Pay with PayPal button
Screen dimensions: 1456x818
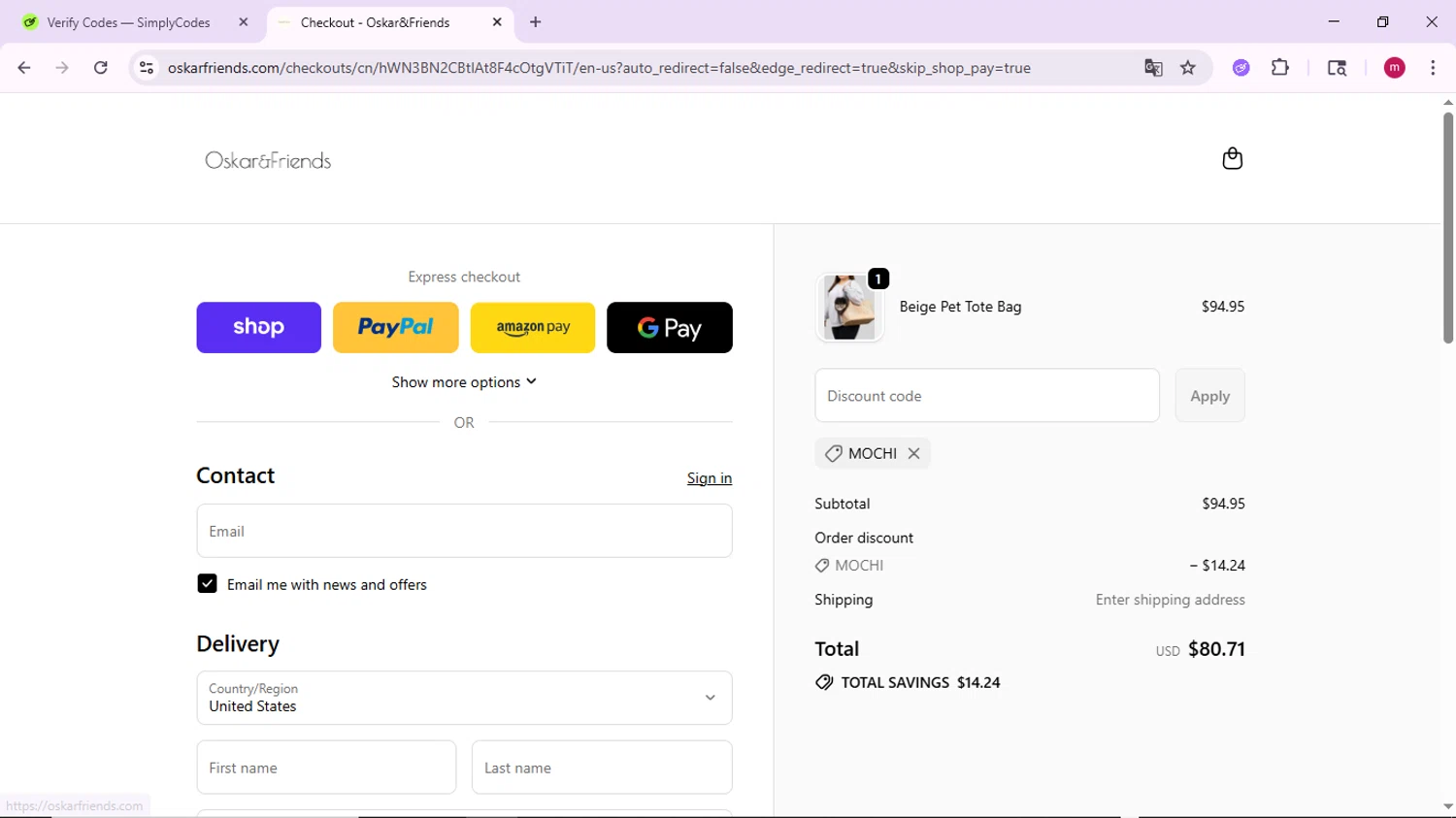coord(396,327)
